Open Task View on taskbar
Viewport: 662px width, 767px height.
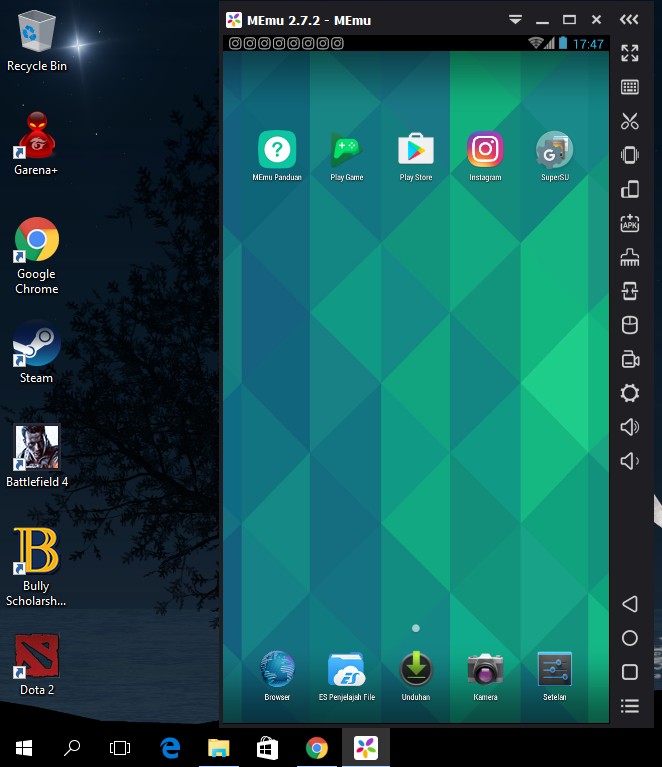click(120, 748)
